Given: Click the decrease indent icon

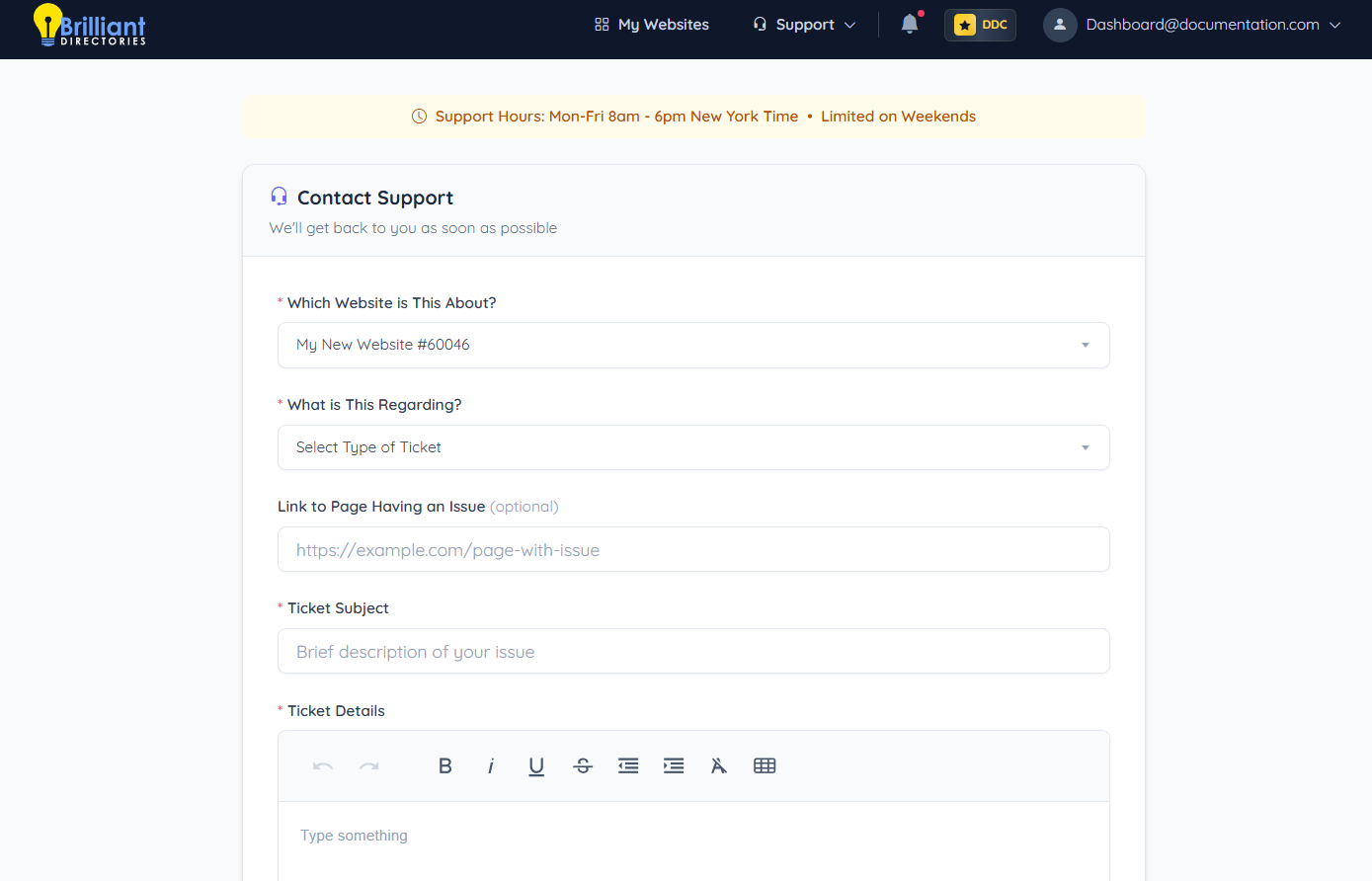Looking at the screenshot, I should click(628, 765).
